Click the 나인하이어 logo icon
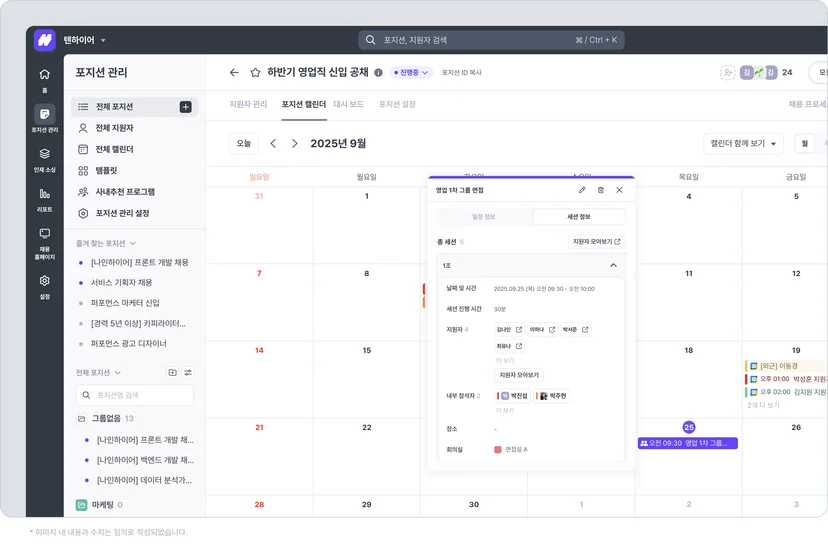The width and height of the screenshot is (828, 547). (x=45, y=40)
